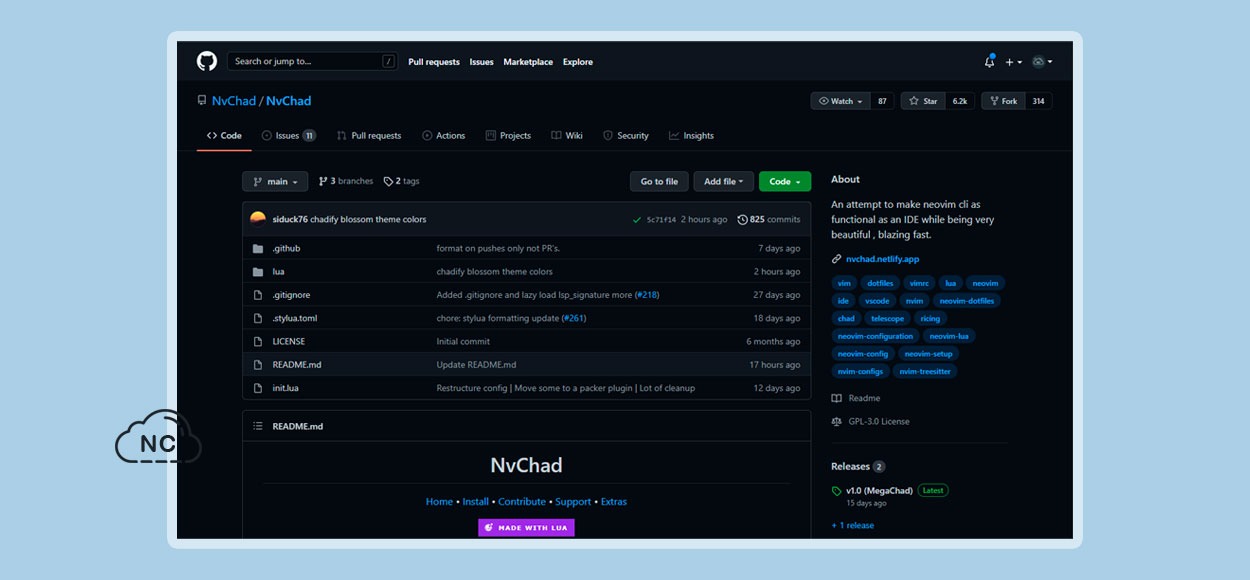1250x580 pixels.
Task: View the + 1 release link
Action: 852,525
